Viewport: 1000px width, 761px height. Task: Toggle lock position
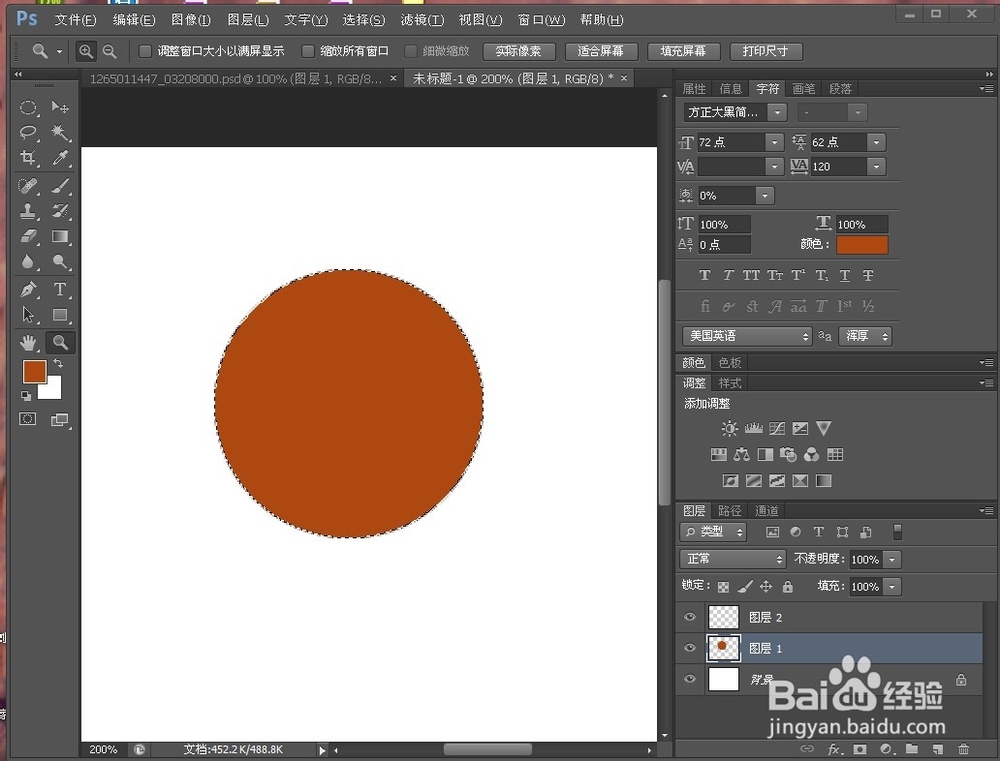click(x=766, y=586)
